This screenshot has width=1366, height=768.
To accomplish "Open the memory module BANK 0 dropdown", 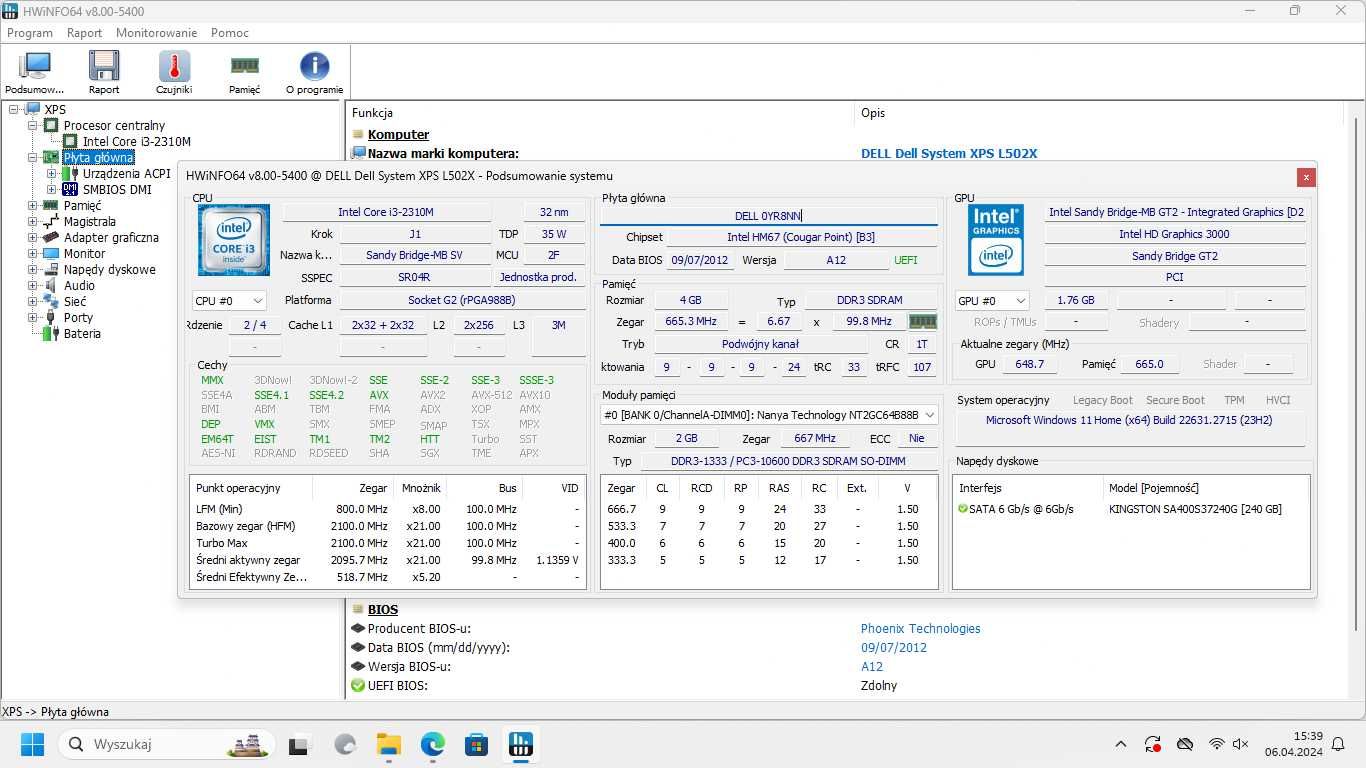I will click(x=769, y=415).
